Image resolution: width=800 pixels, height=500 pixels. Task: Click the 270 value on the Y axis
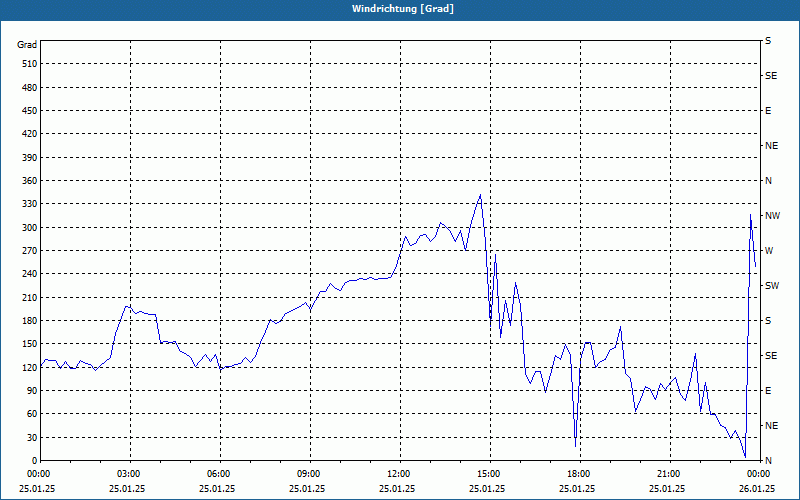pyautogui.click(x=30, y=251)
